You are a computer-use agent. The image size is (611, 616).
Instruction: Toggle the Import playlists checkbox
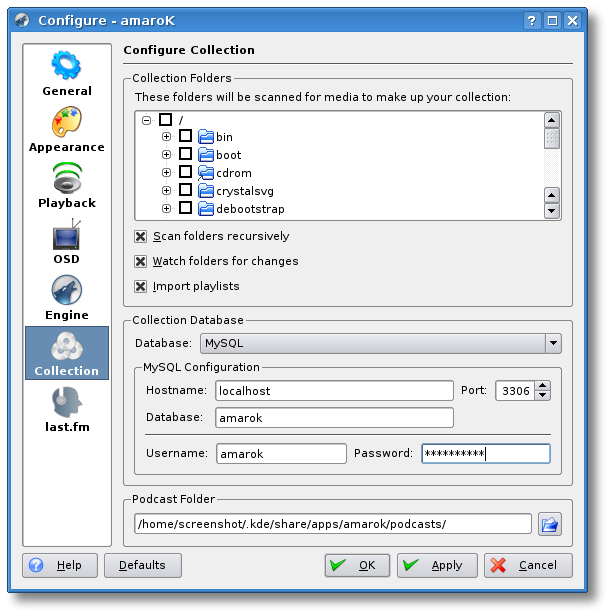pyautogui.click(x=141, y=287)
